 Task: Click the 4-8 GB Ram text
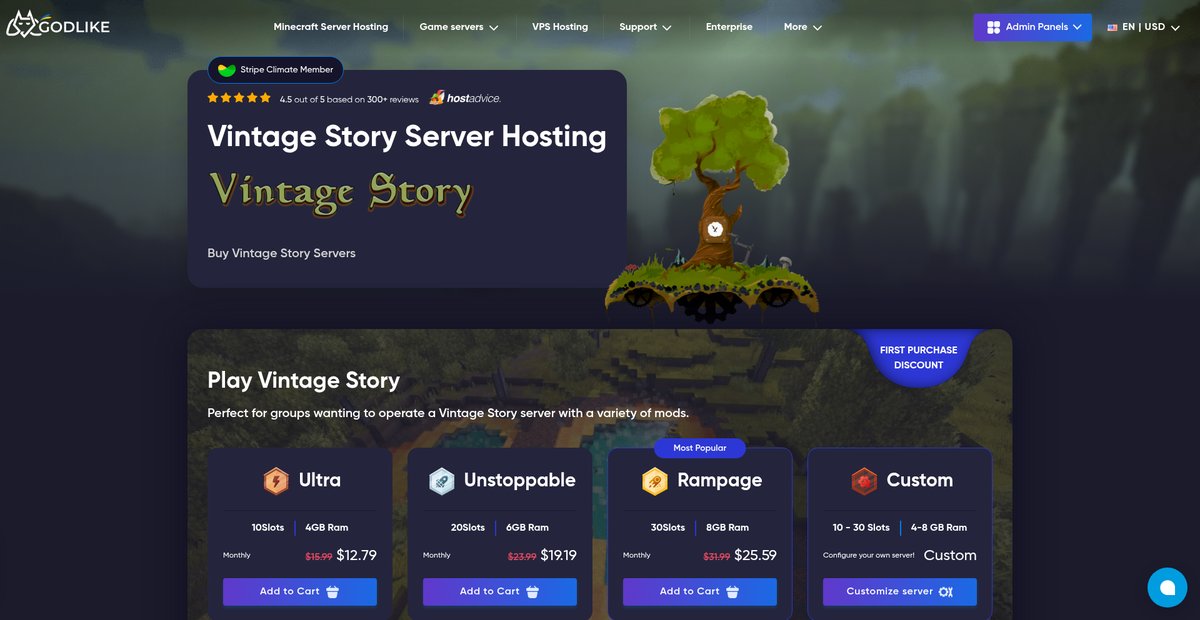pyautogui.click(x=939, y=527)
